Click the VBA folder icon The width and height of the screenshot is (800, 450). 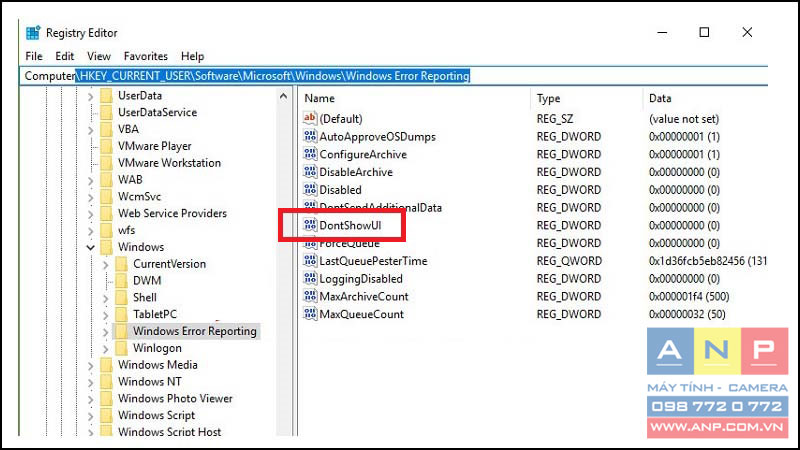point(106,130)
